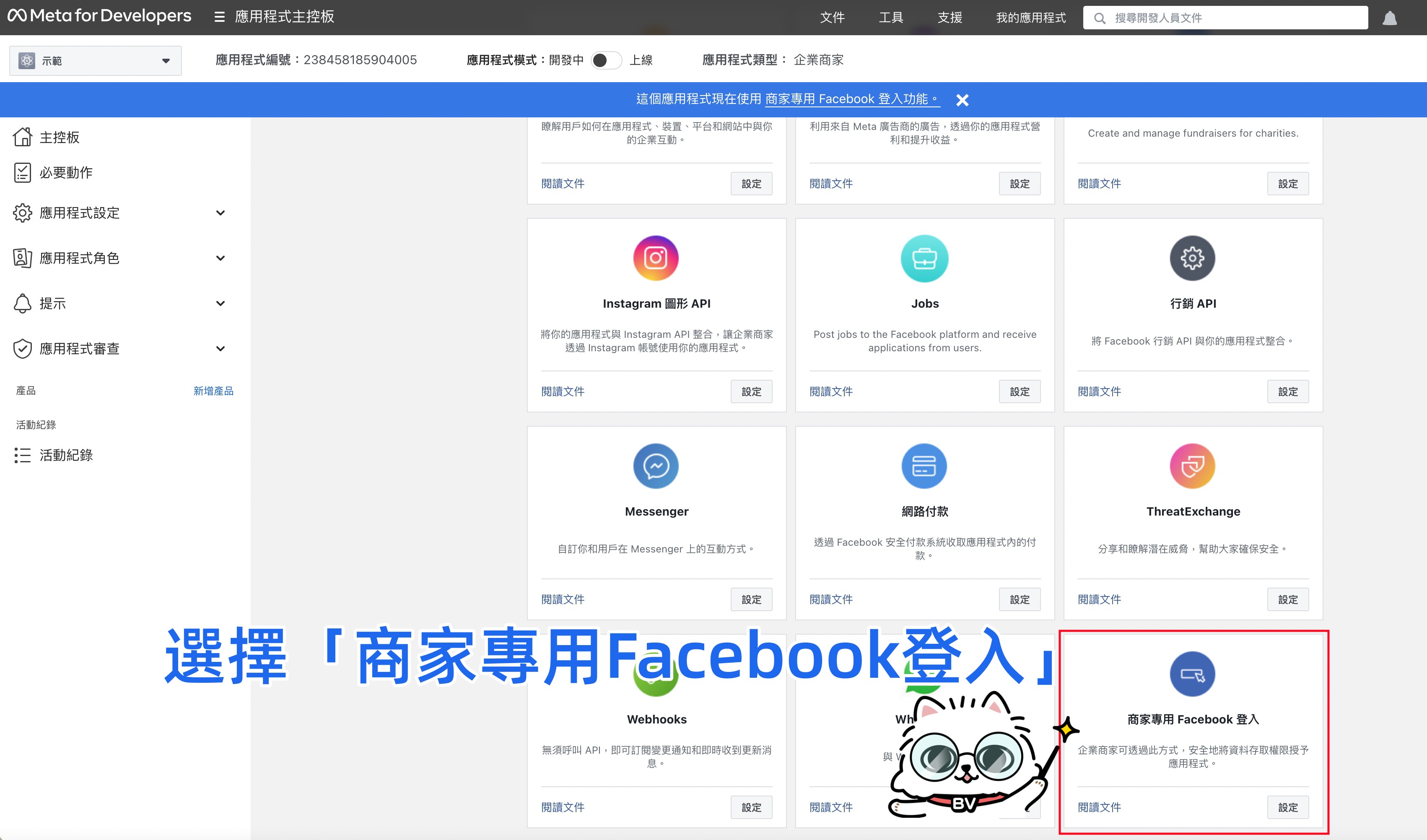Click the Meta for Developers logo

click(x=99, y=16)
